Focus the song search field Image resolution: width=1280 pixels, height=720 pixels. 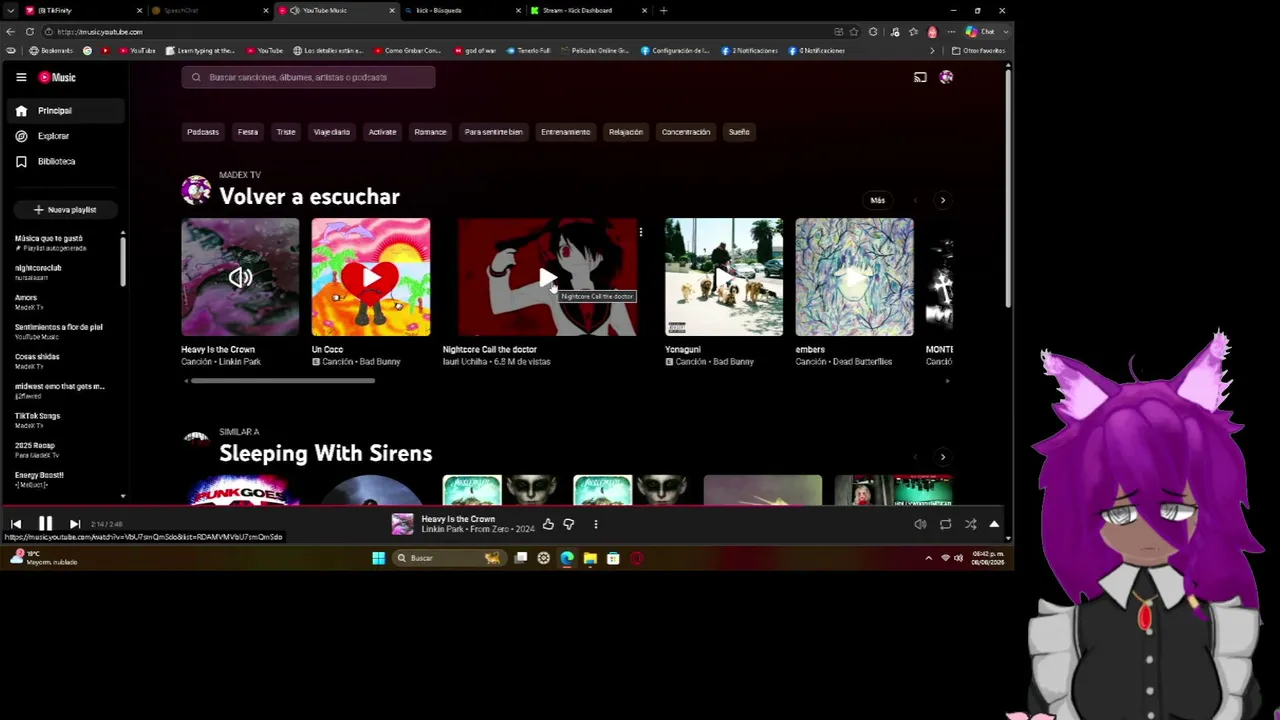pos(309,77)
